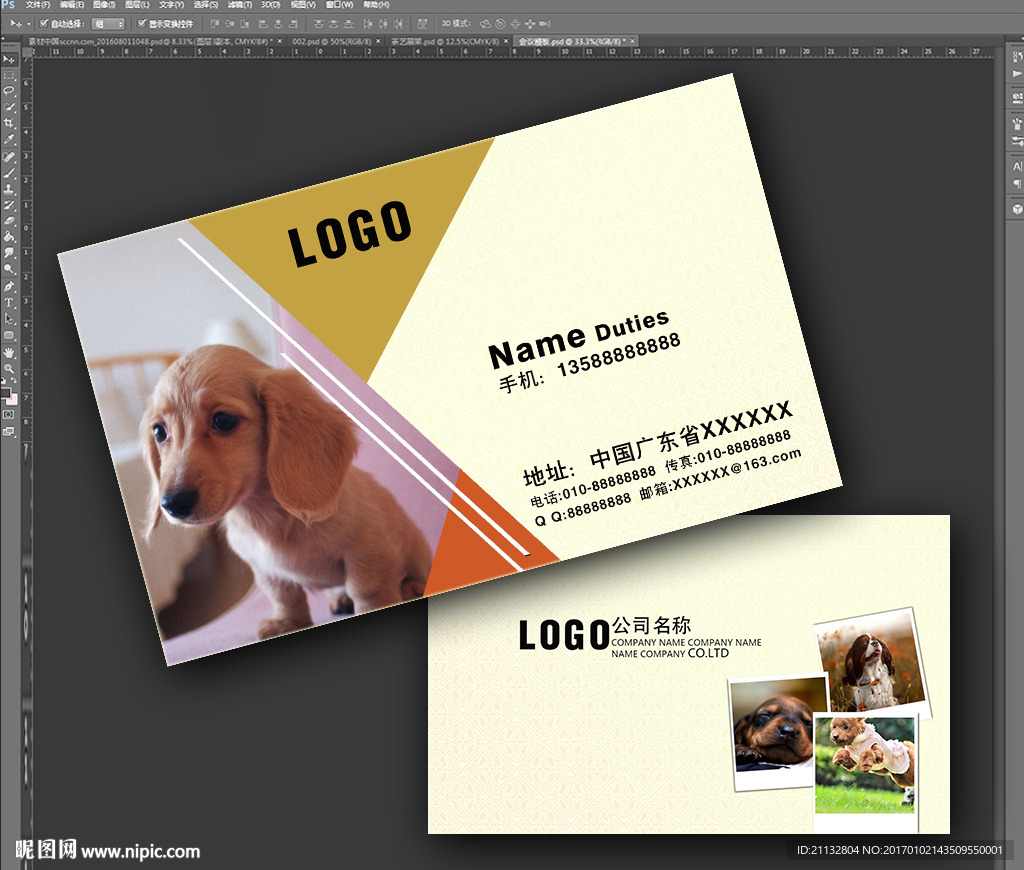Select the Pen tool
1024x870 pixels.
coord(9,286)
